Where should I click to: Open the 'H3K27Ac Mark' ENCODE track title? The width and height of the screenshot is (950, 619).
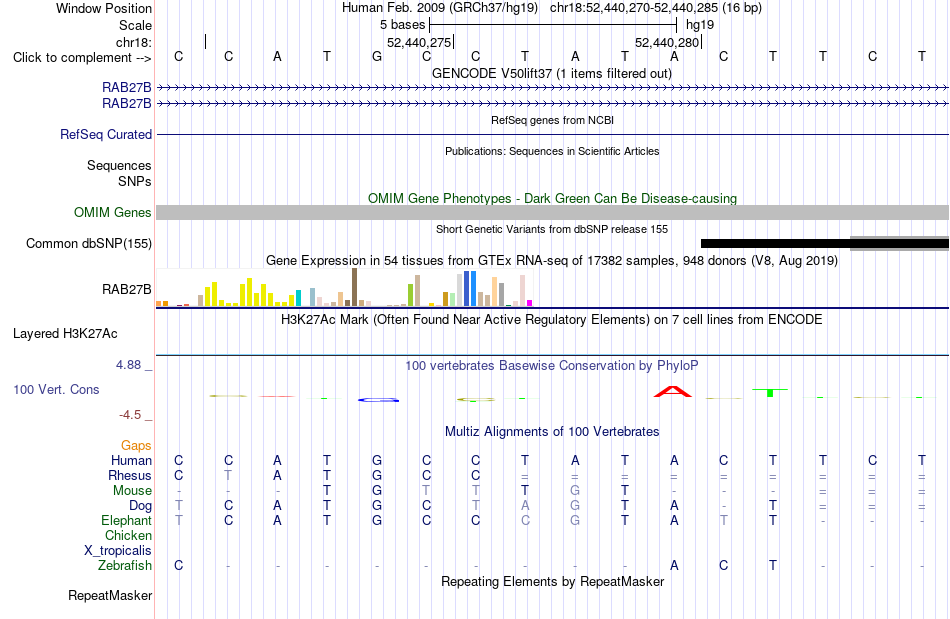pos(551,319)
